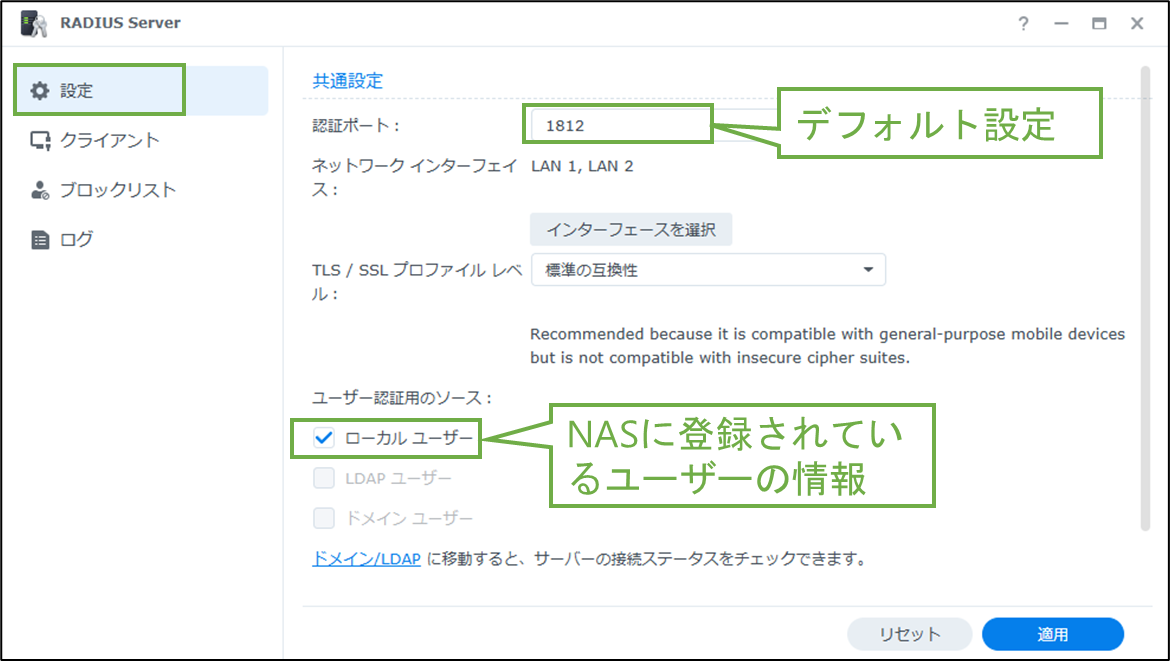The height and width of the screenshot is (661, 1170).
Task: Enable the LDAP ユーザー checkbox
Action: tap(323, 478)
